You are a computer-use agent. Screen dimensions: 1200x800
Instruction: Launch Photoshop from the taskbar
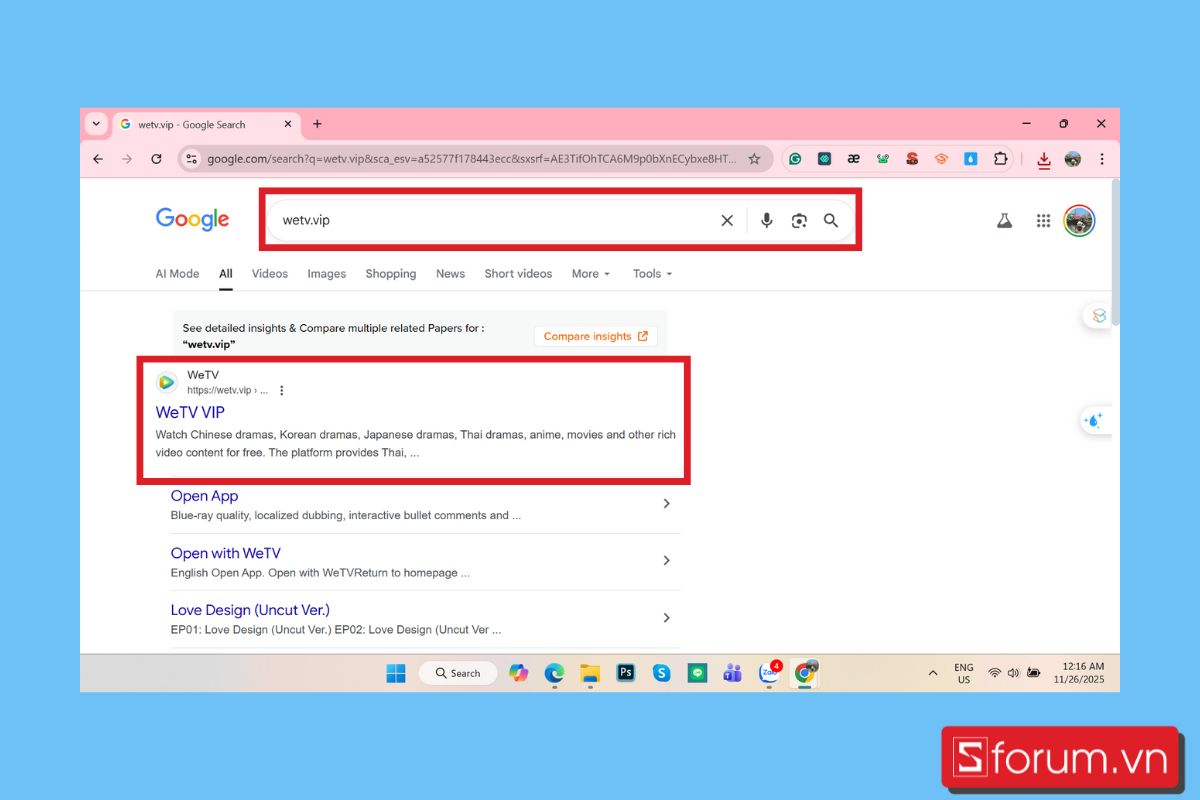(626, 673)
